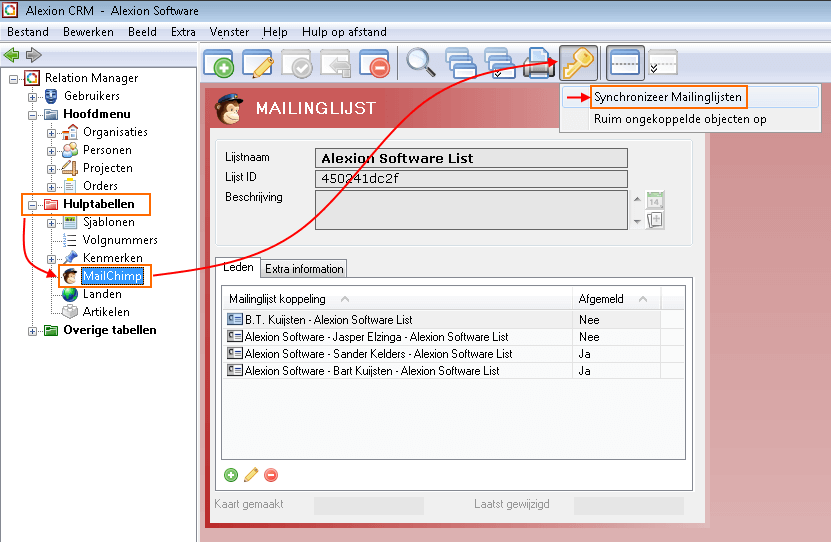Click the card with chevrons toolbar icon
The height and width of the screenshot is (542, 831).
tap(662, 63)
